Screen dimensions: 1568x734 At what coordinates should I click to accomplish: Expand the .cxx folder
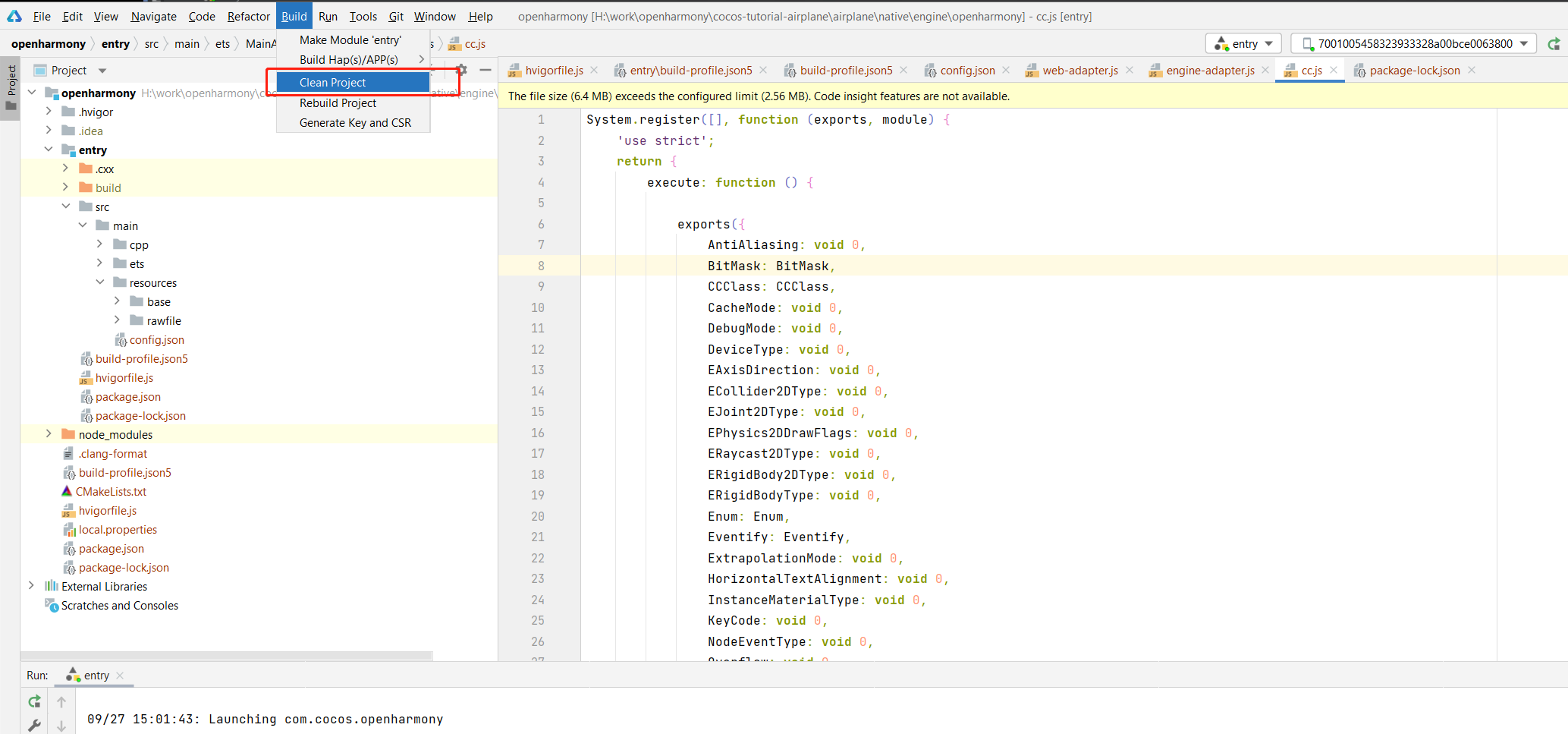click(66, 169)
